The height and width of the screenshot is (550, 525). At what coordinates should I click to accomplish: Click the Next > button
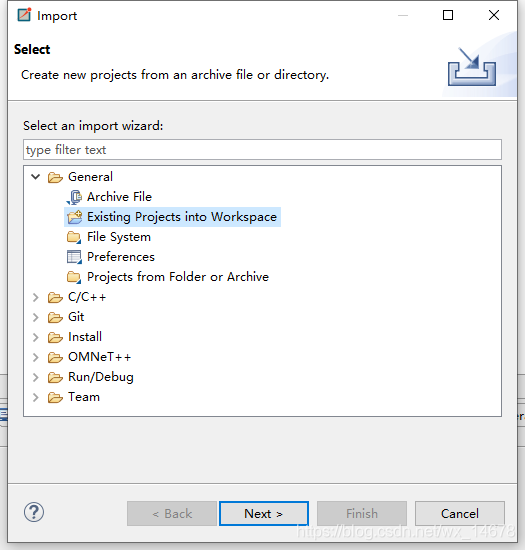pos(264,514)
